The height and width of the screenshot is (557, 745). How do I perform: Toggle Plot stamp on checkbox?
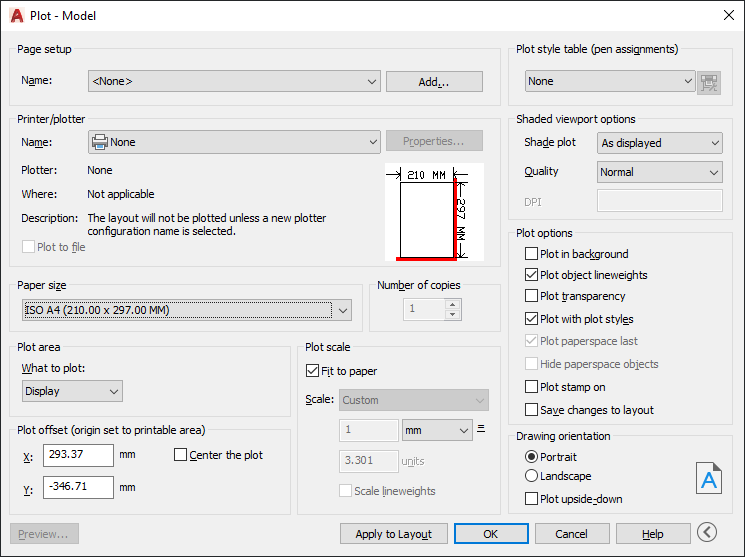coord(532,387)
